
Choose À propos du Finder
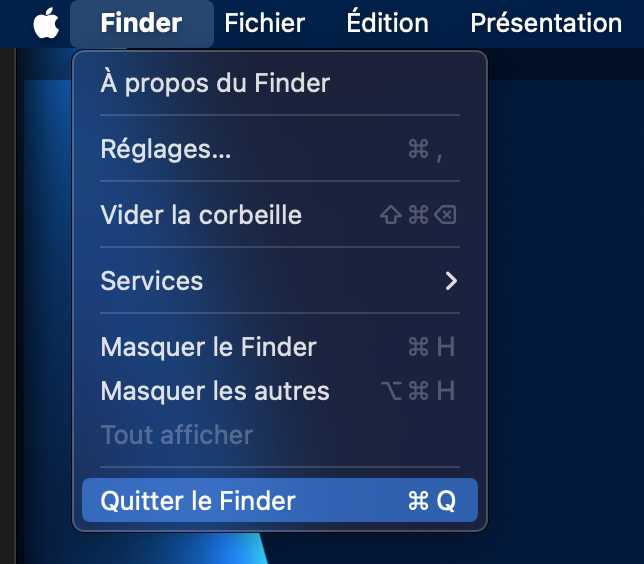(x=215, y=83)
